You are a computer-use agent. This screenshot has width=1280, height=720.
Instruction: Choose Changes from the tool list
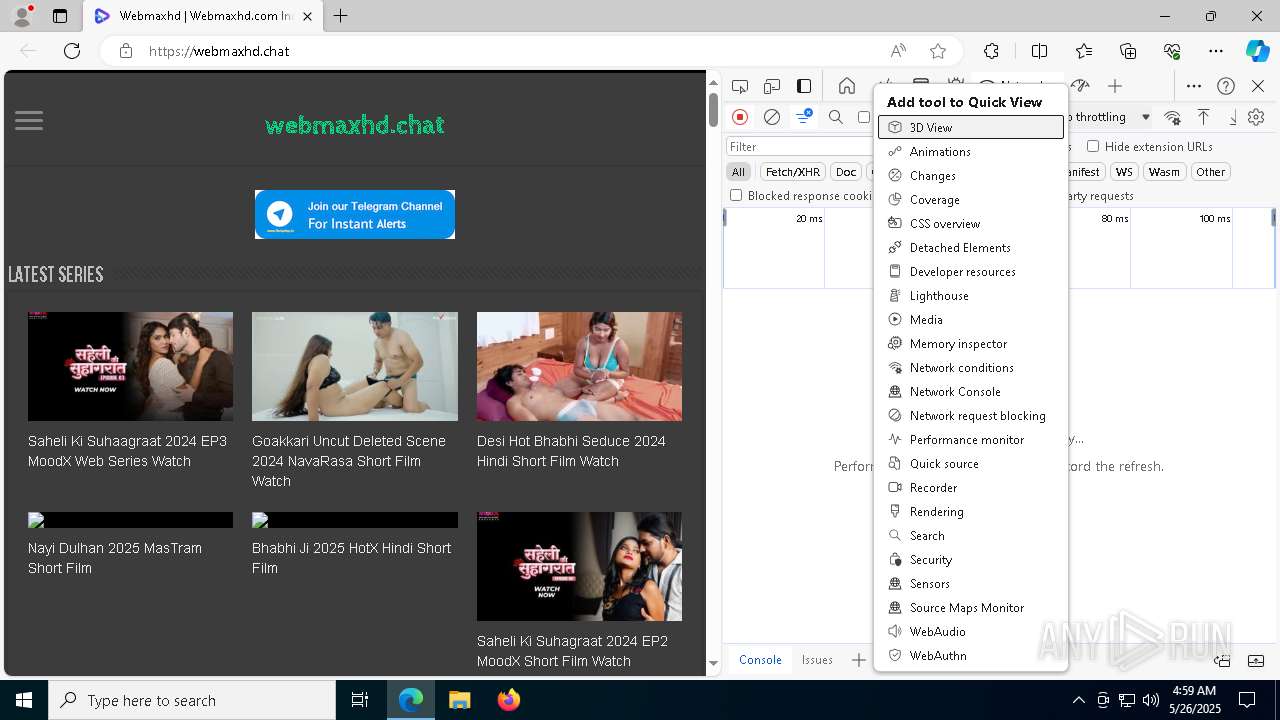970,175
